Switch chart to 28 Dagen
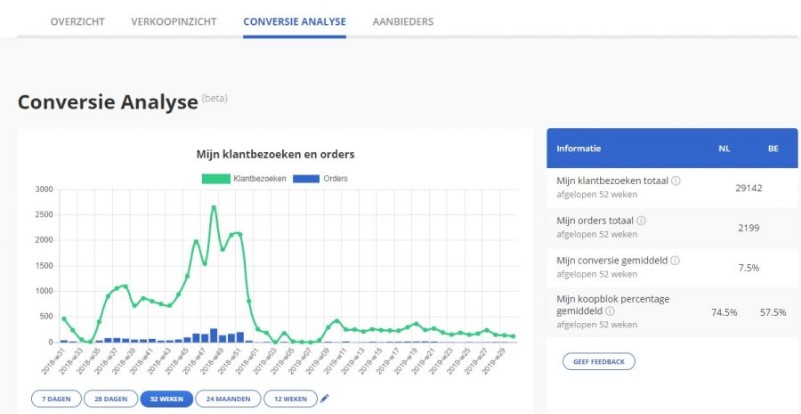Screen dimensions: 801x414 (110, 399)
